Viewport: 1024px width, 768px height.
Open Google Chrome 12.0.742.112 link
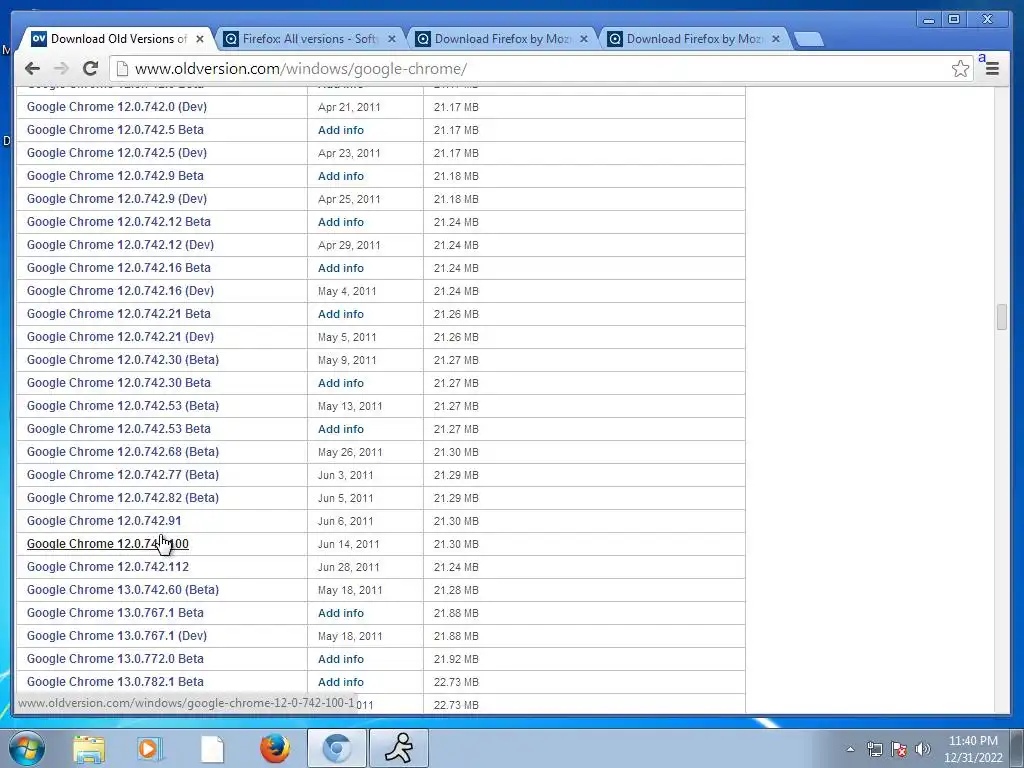(x=108, y=566)
